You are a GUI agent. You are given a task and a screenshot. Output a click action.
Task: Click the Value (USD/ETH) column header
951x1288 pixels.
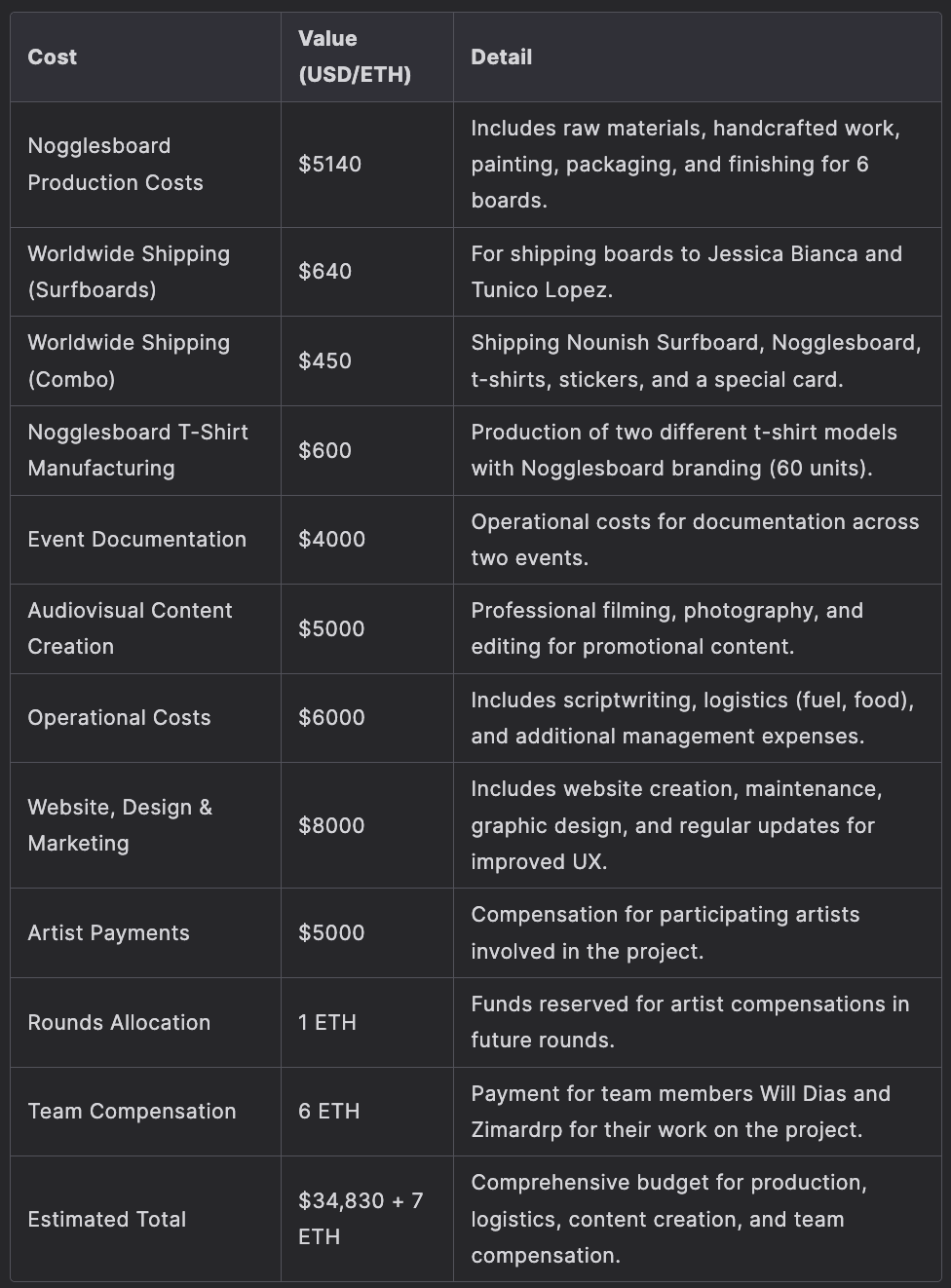coord(355,57)
